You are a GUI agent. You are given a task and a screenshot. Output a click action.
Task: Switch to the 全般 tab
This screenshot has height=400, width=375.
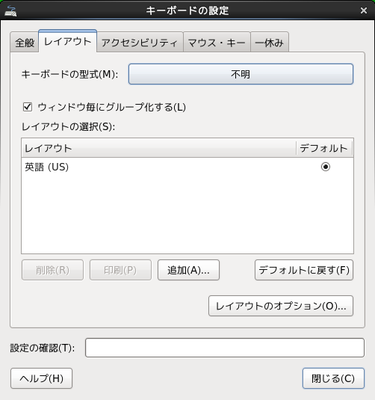coord(25,43)
